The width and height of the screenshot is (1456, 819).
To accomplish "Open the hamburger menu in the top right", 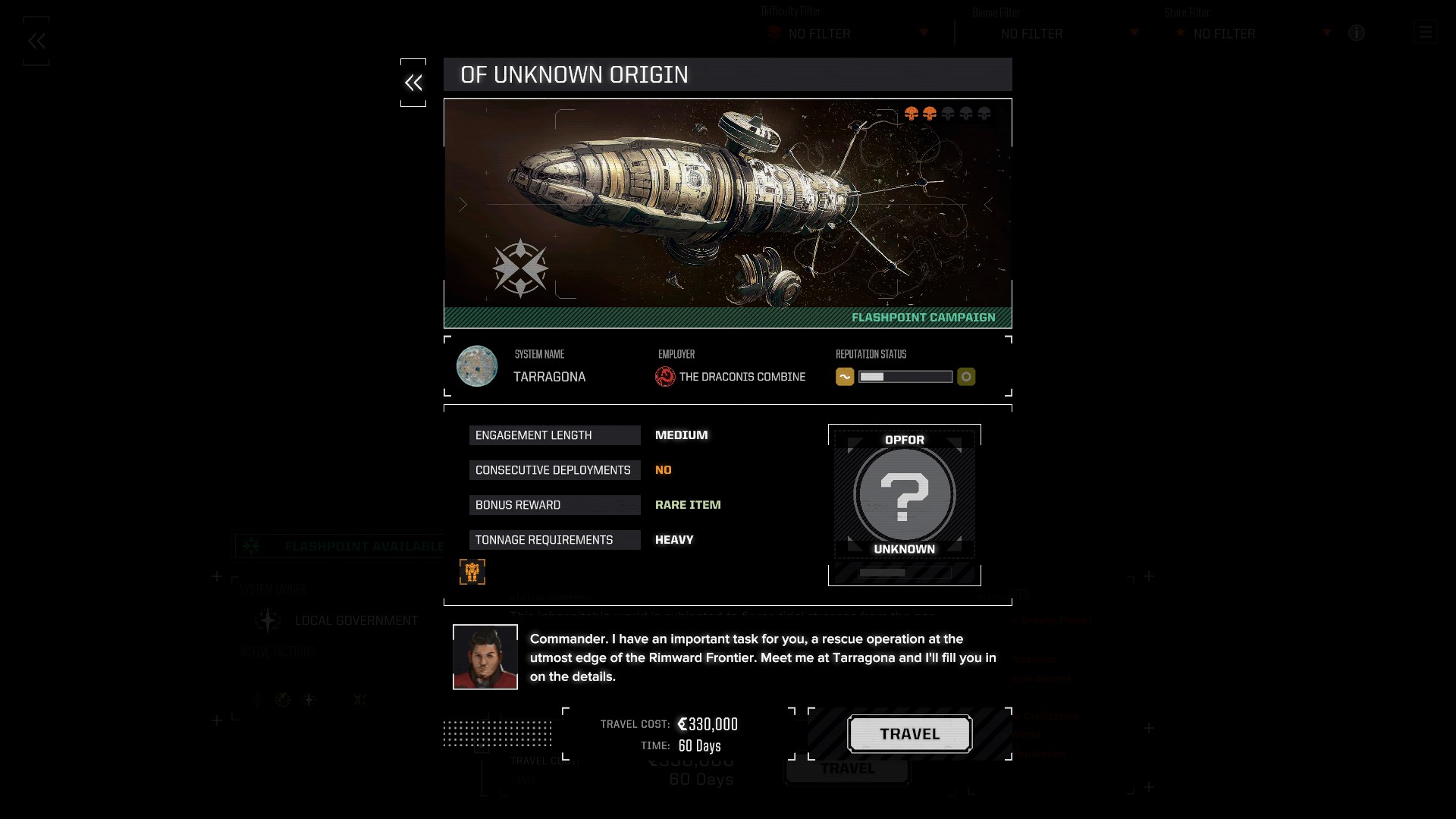I will (1426, 32).
